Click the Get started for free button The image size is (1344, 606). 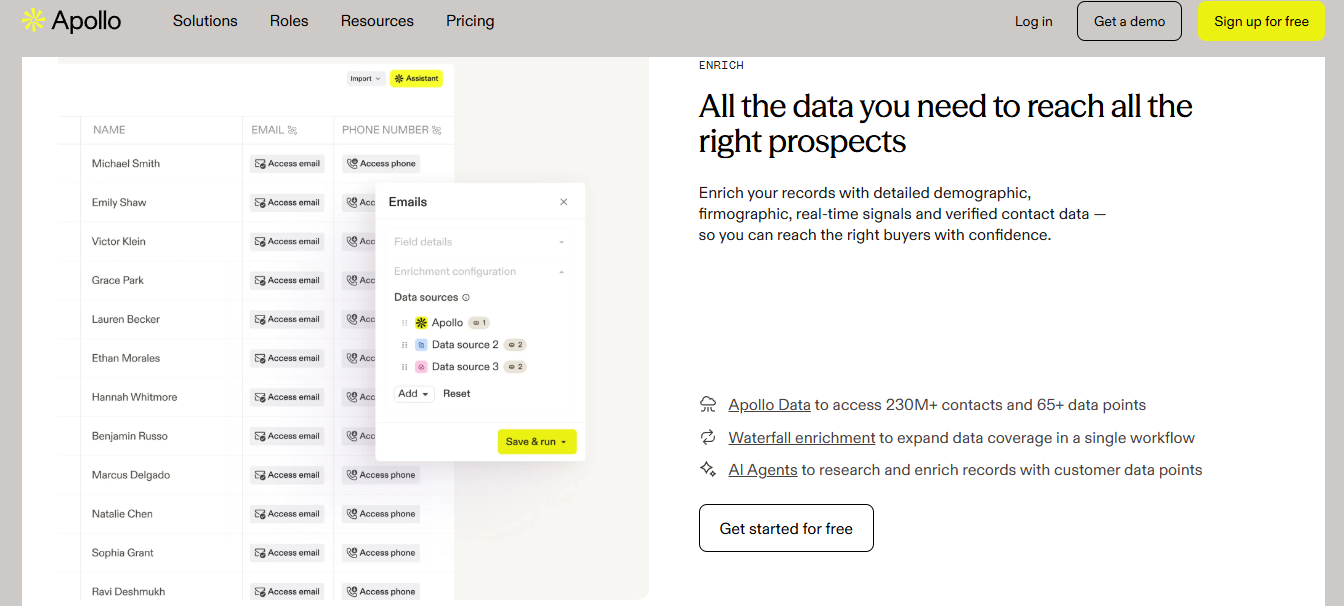pos(786,528)
